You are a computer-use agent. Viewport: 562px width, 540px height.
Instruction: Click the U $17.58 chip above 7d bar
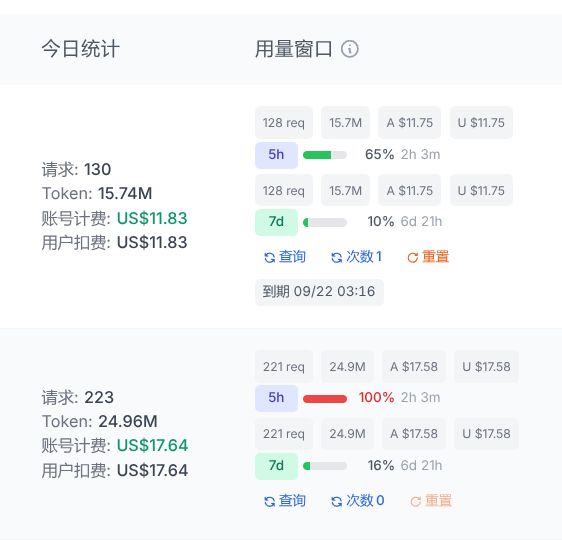[x=486, y=434]
